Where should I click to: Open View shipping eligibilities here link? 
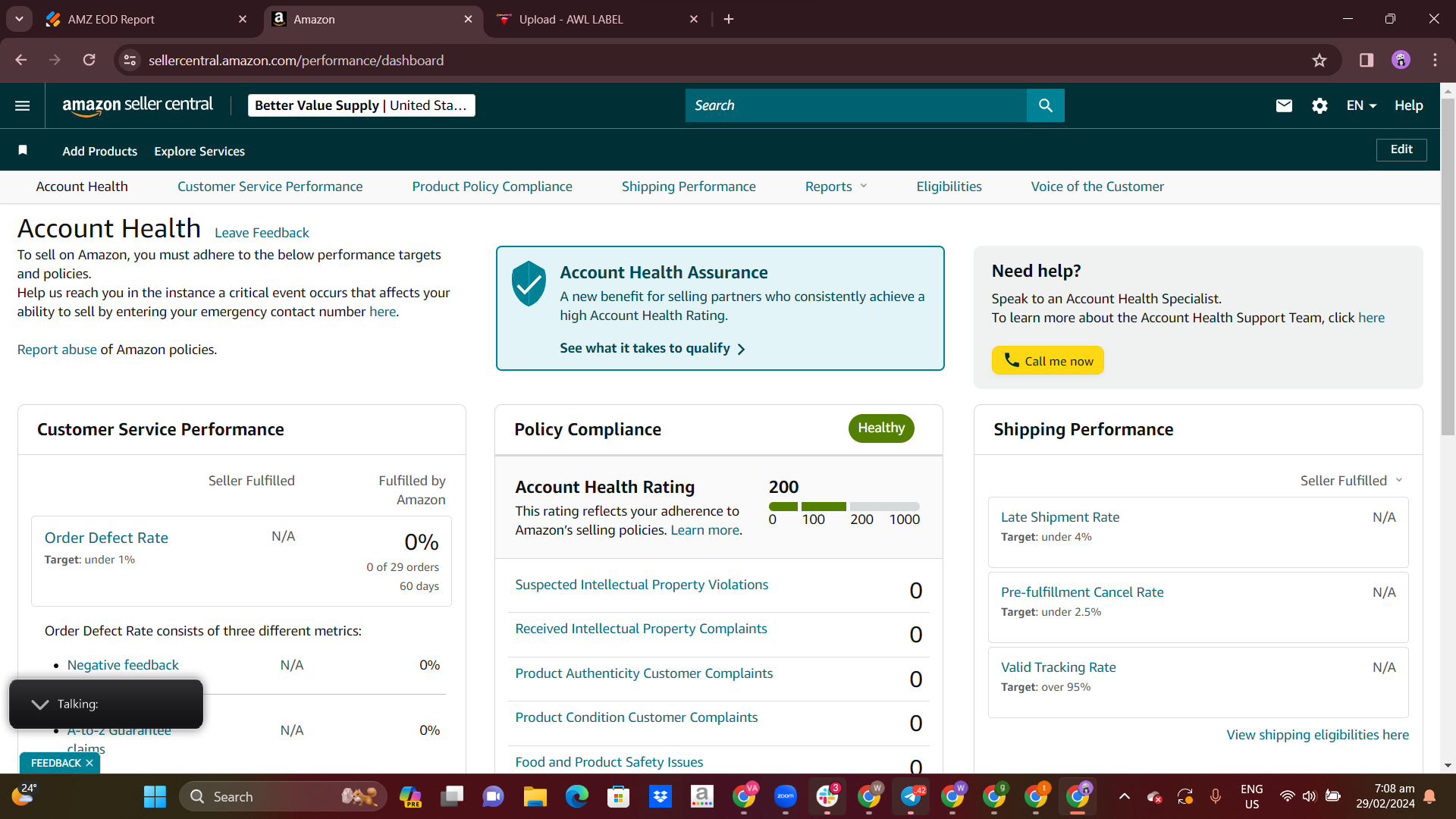coord(1318,735)
